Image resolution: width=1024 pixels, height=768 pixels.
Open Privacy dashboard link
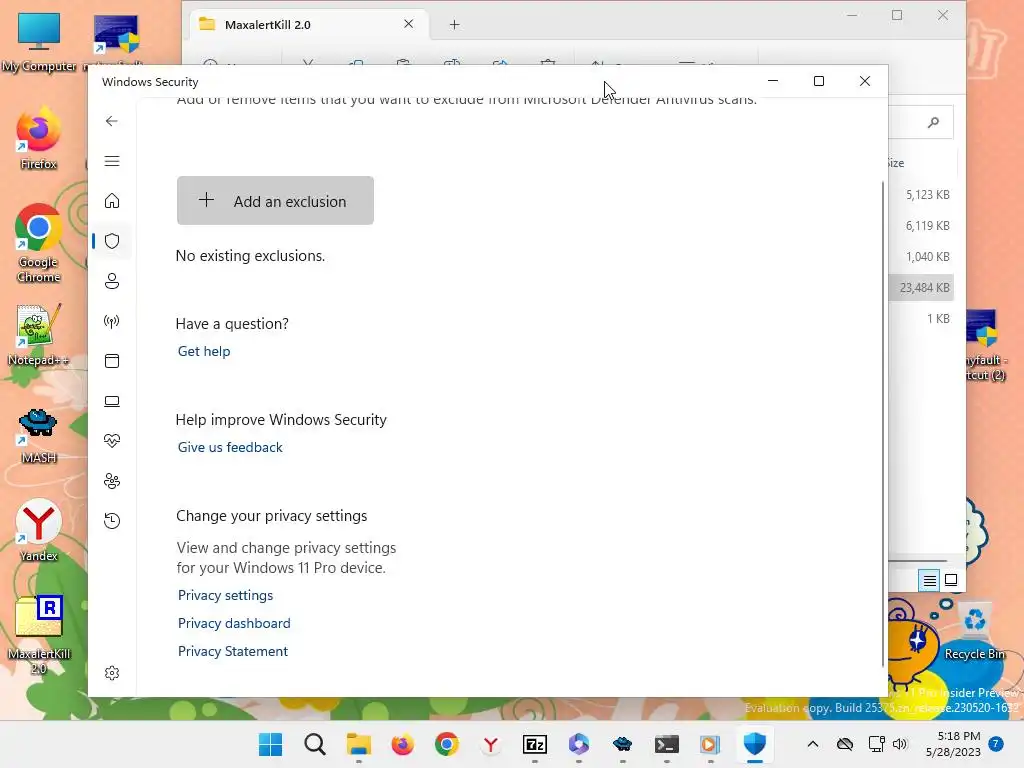pos(234,624)
